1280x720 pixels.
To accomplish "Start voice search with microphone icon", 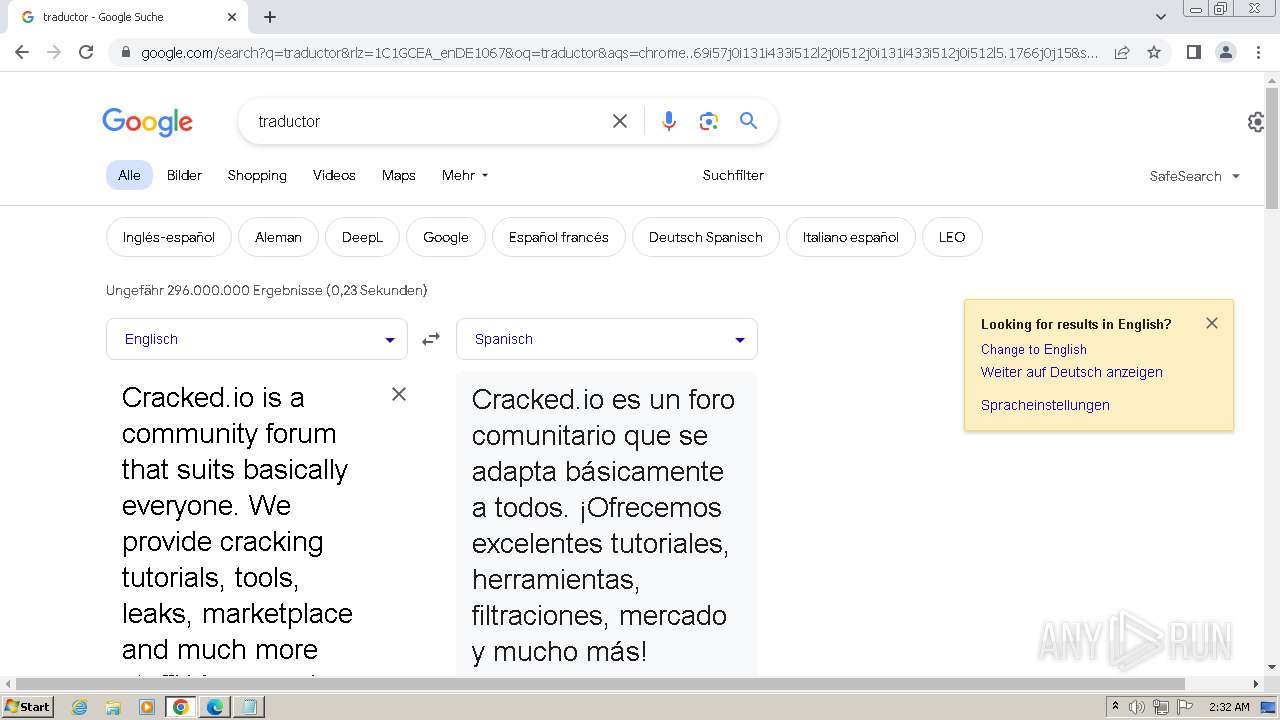I will point(669,121).
